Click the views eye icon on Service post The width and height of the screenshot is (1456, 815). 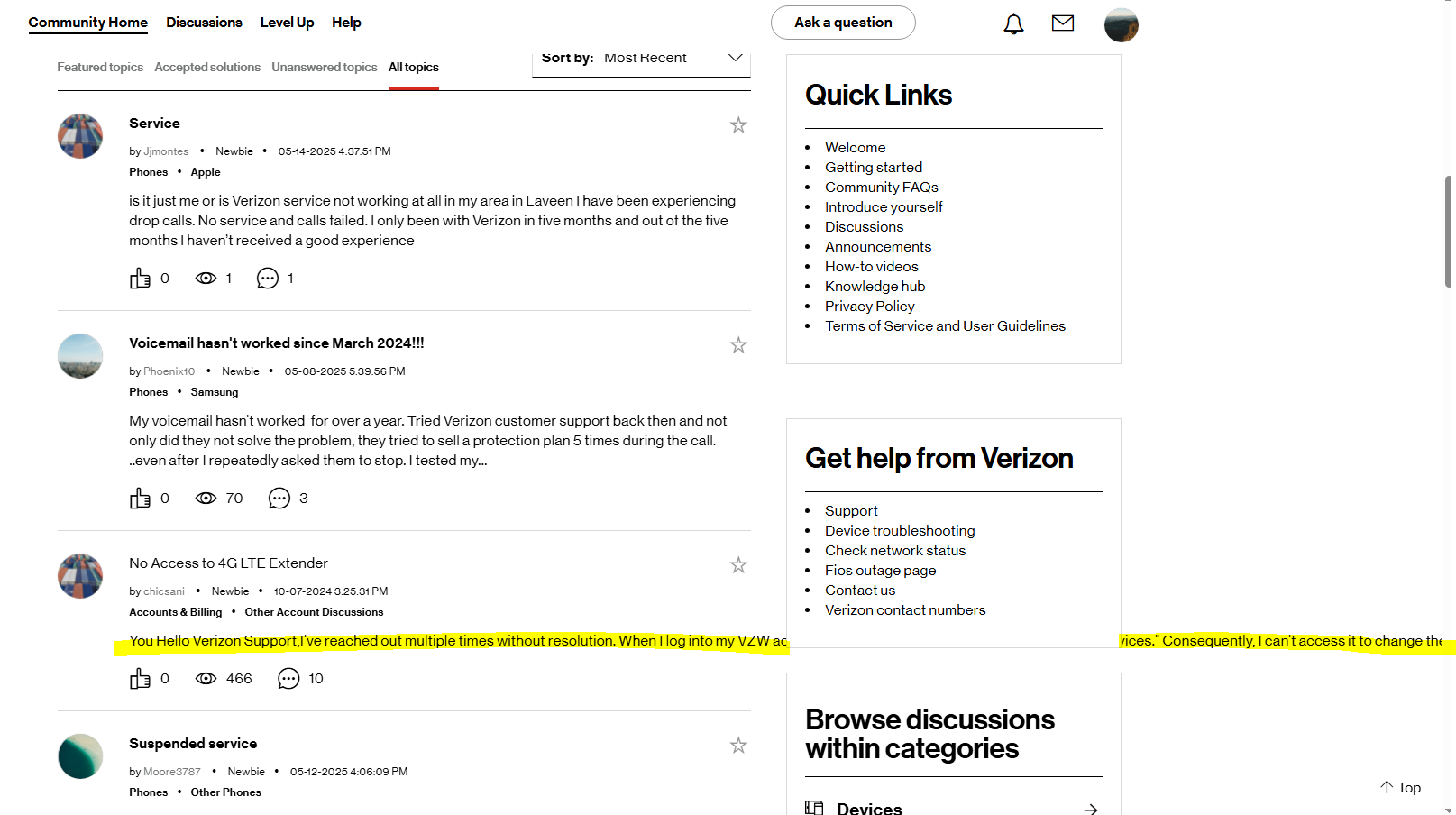pyautogui.click(x=206, y=278)
